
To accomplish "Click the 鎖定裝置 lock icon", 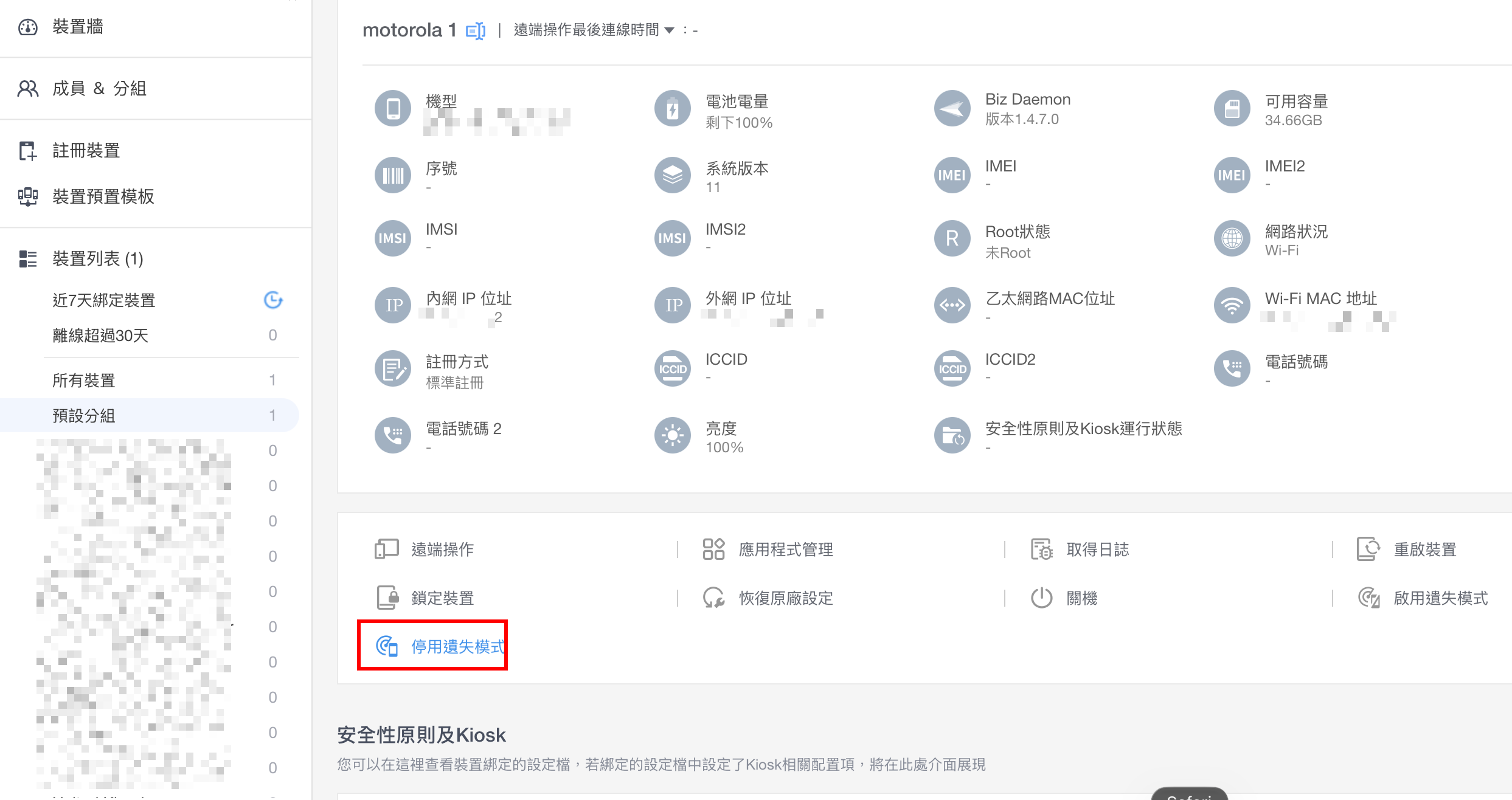I will point(387,598).
